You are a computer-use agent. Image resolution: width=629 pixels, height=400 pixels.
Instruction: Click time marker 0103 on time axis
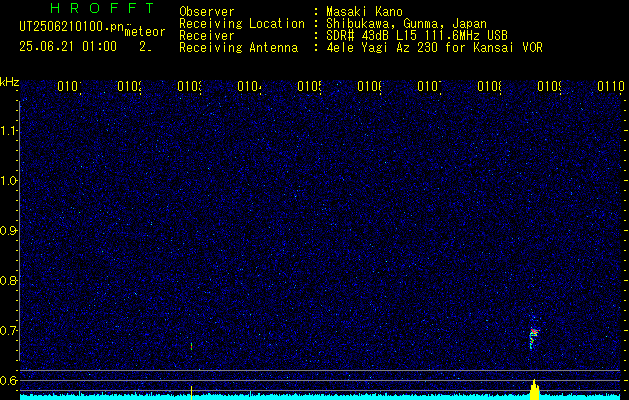point(189,86)
